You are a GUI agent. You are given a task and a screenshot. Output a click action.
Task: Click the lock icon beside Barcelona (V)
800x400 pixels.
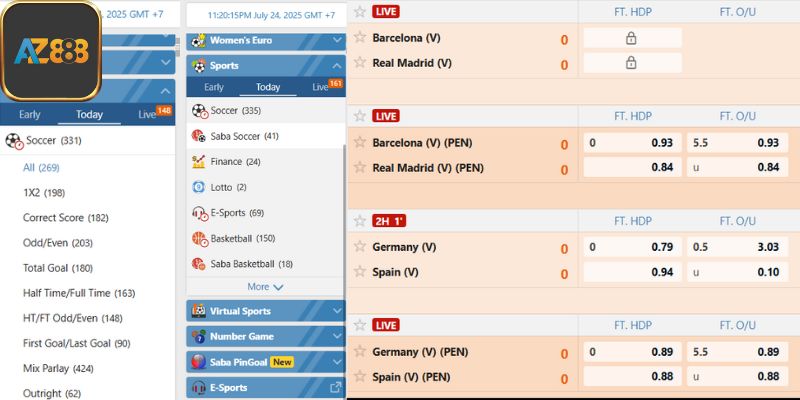pyautogui.click(x=631, y=38)
